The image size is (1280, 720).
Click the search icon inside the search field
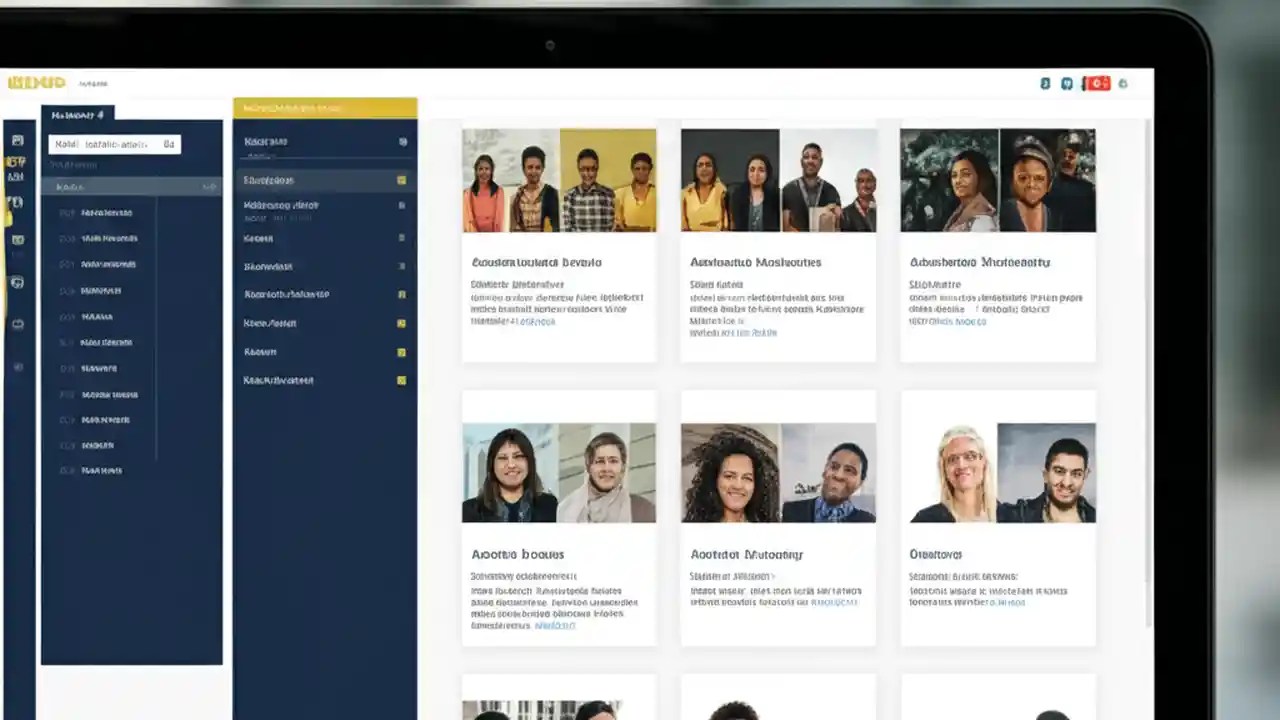click(168, 144)
